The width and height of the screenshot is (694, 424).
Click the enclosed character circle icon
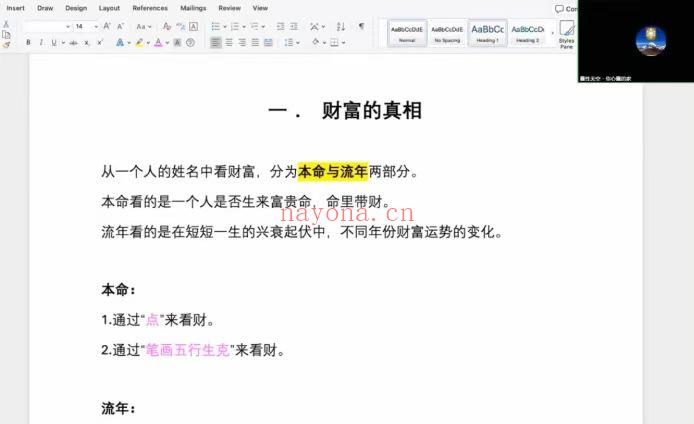(x=190, y=42)
